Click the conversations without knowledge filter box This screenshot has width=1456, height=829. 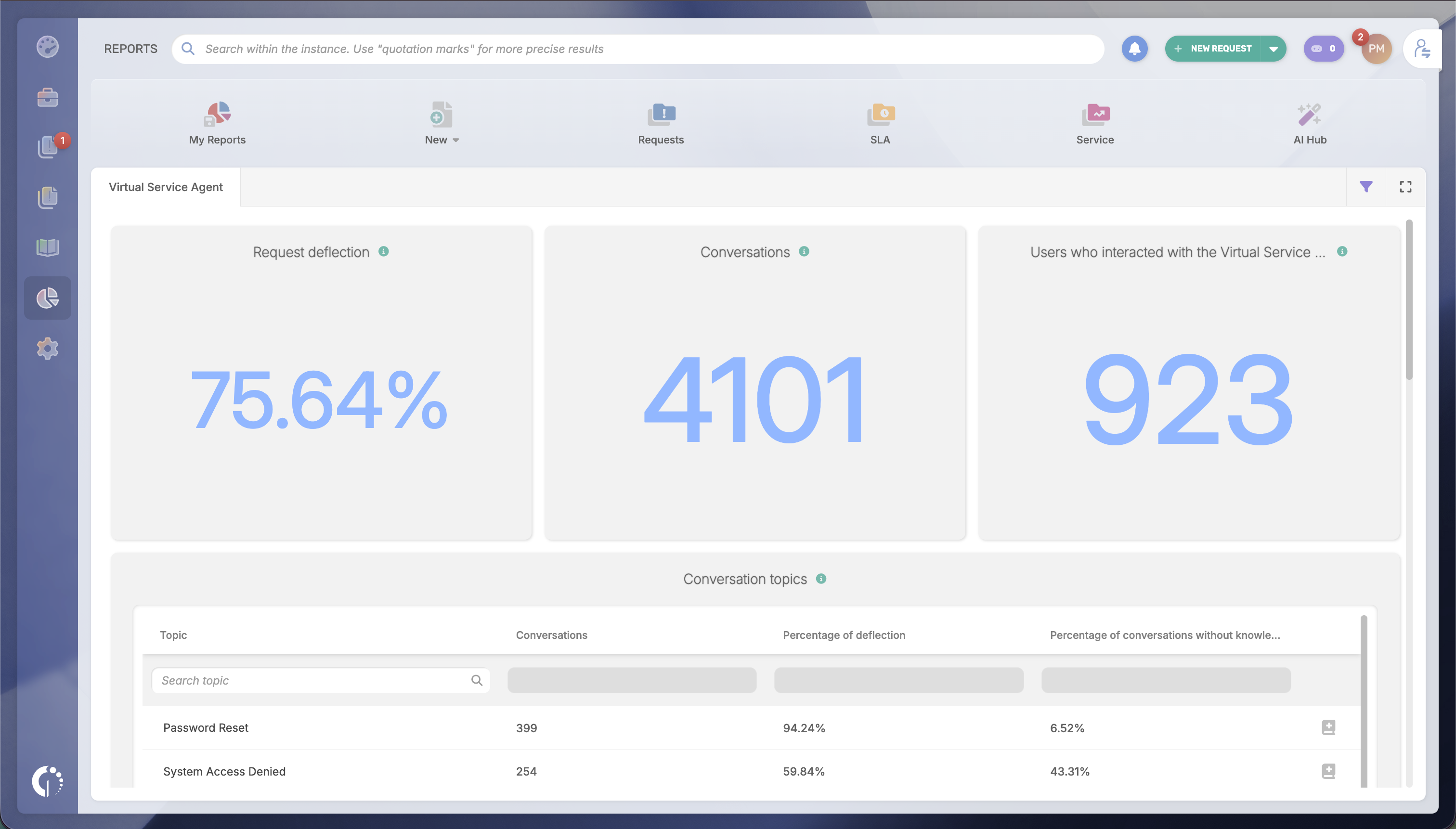(x=1166, y=680)
